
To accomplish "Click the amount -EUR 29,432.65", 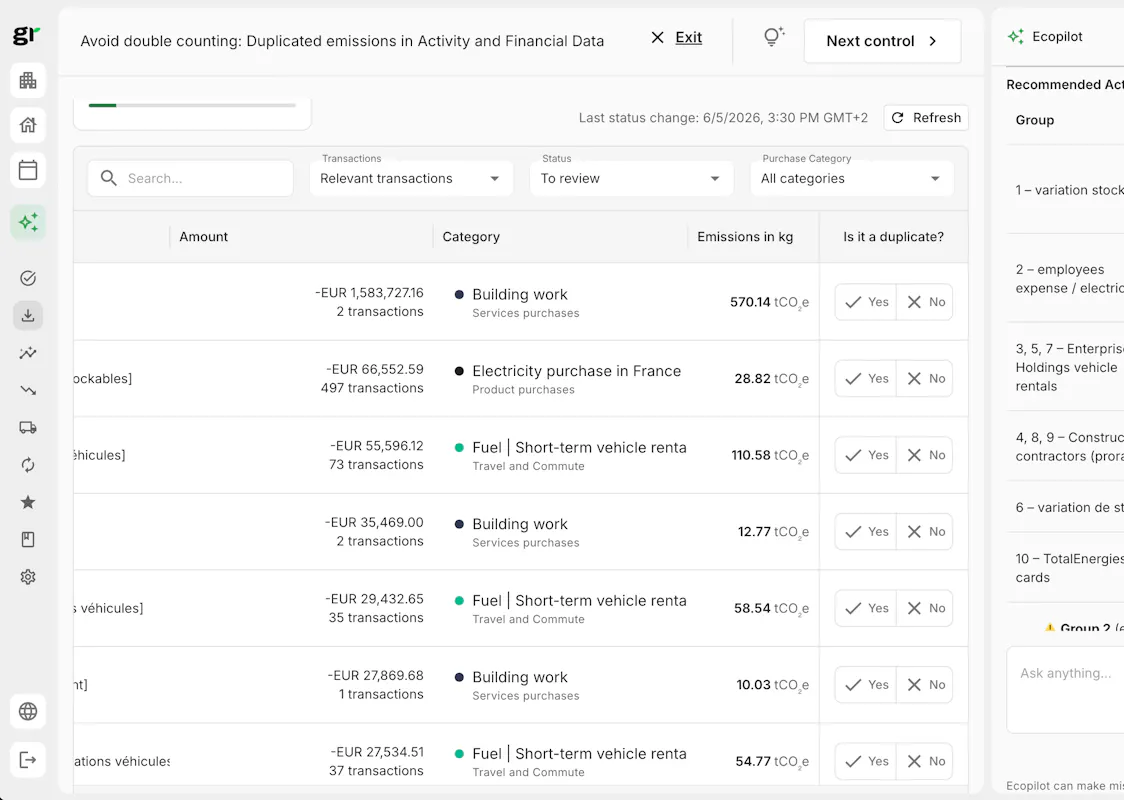I will click(374, 599).
